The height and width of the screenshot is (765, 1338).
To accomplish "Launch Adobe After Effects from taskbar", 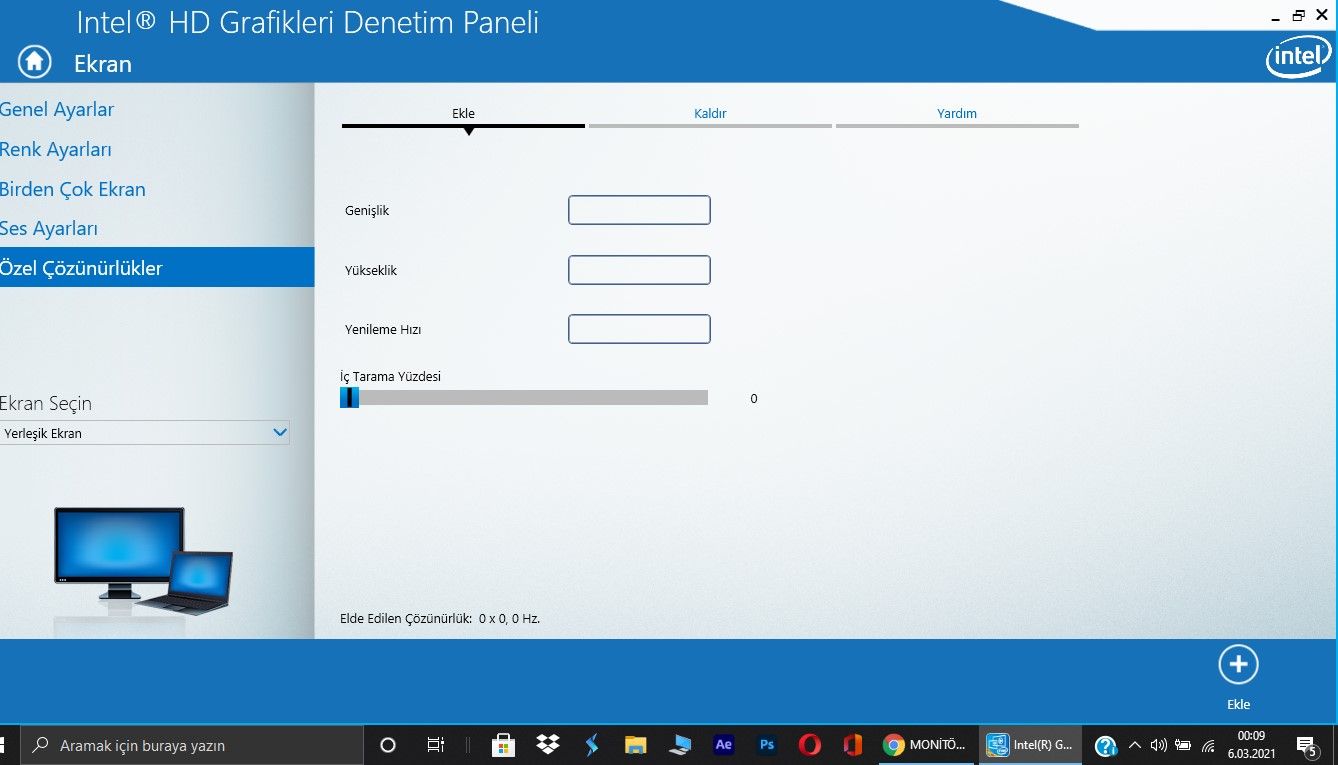I will pos(724,745).
